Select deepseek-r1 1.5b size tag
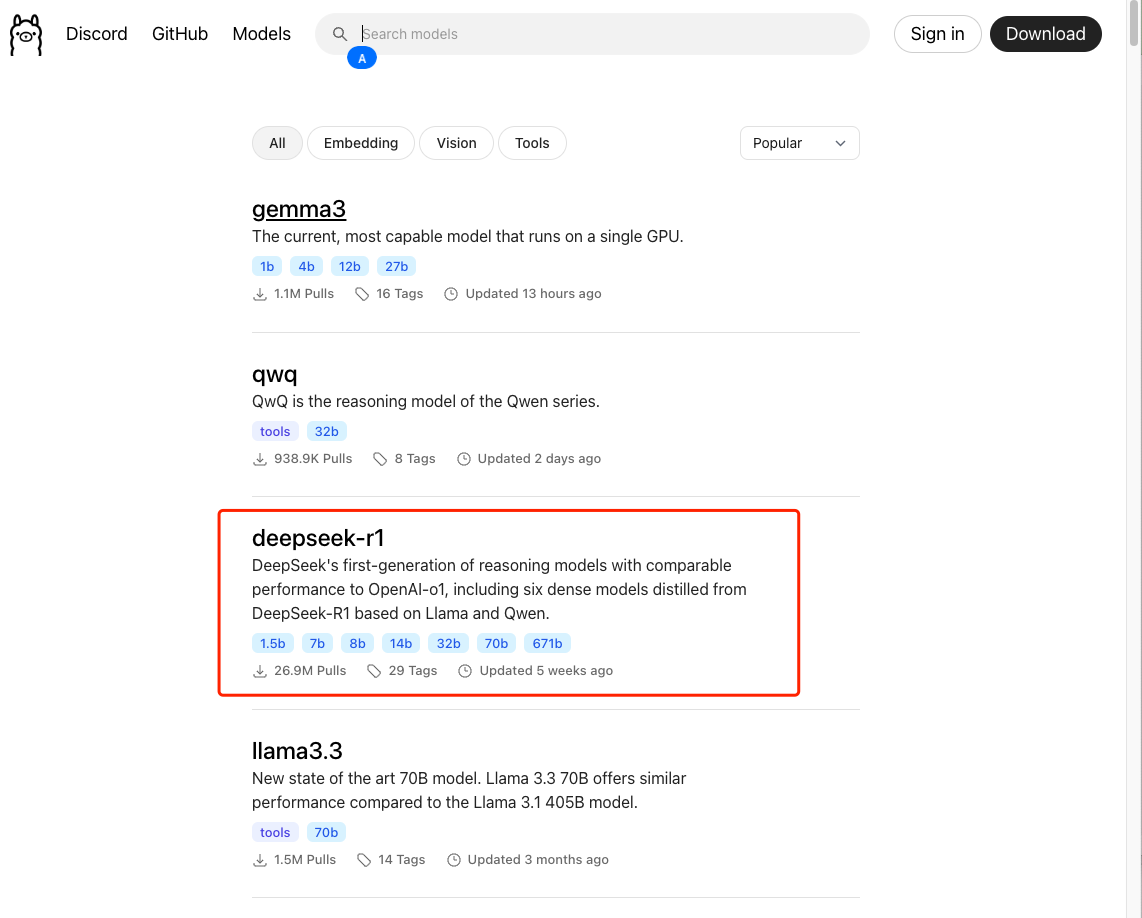 [273, 644]
